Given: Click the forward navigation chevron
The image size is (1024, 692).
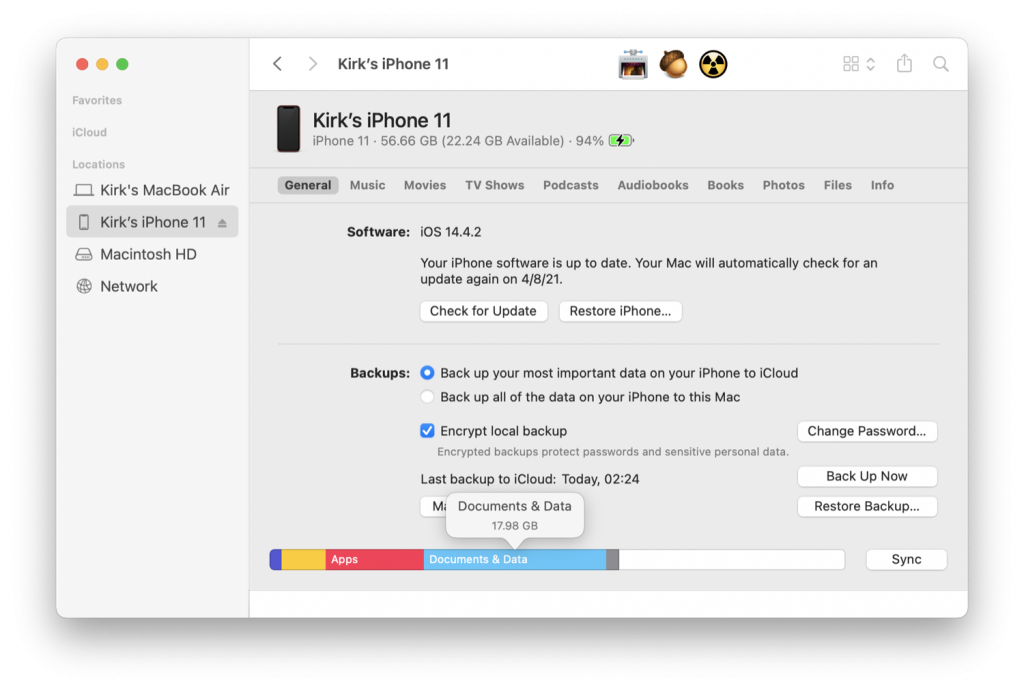Looking at the screenshot, I should pyautogui.click(x=313, y=63).
